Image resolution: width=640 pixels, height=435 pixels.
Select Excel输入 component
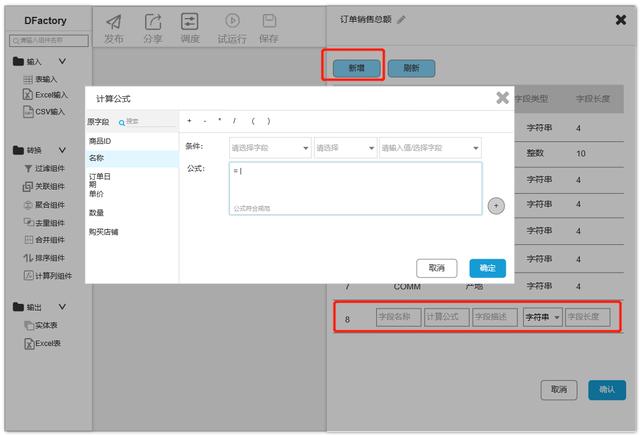45,95
